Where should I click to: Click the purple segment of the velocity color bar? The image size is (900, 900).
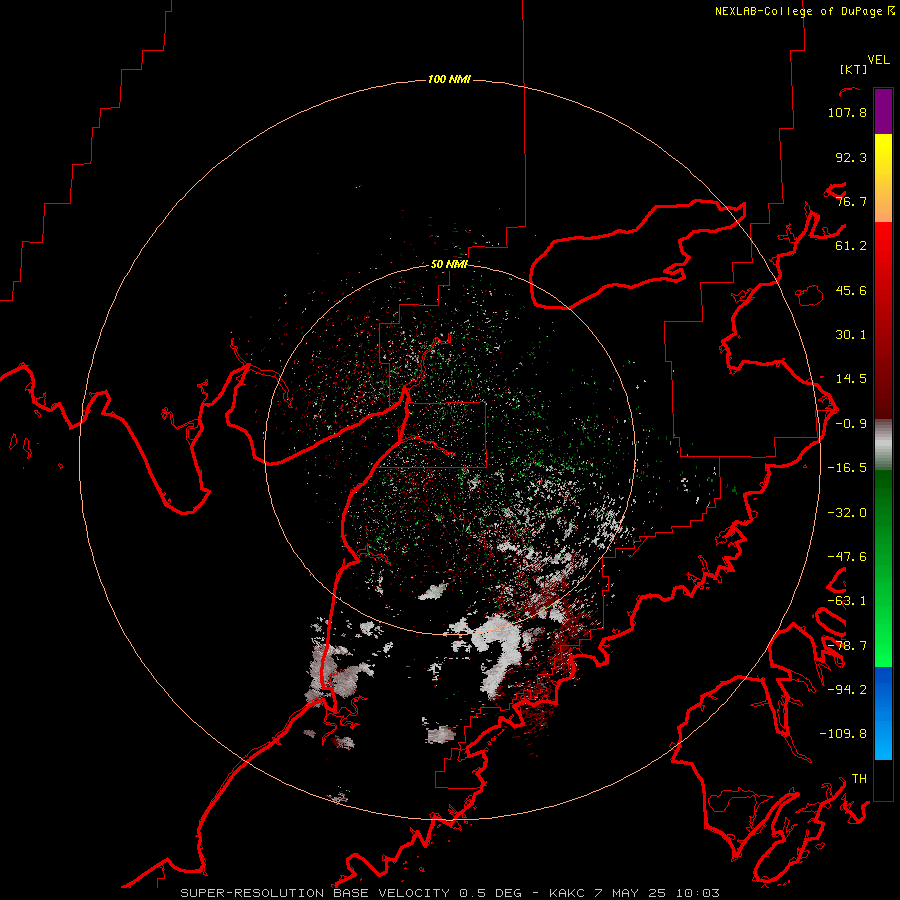click(883, 111)
